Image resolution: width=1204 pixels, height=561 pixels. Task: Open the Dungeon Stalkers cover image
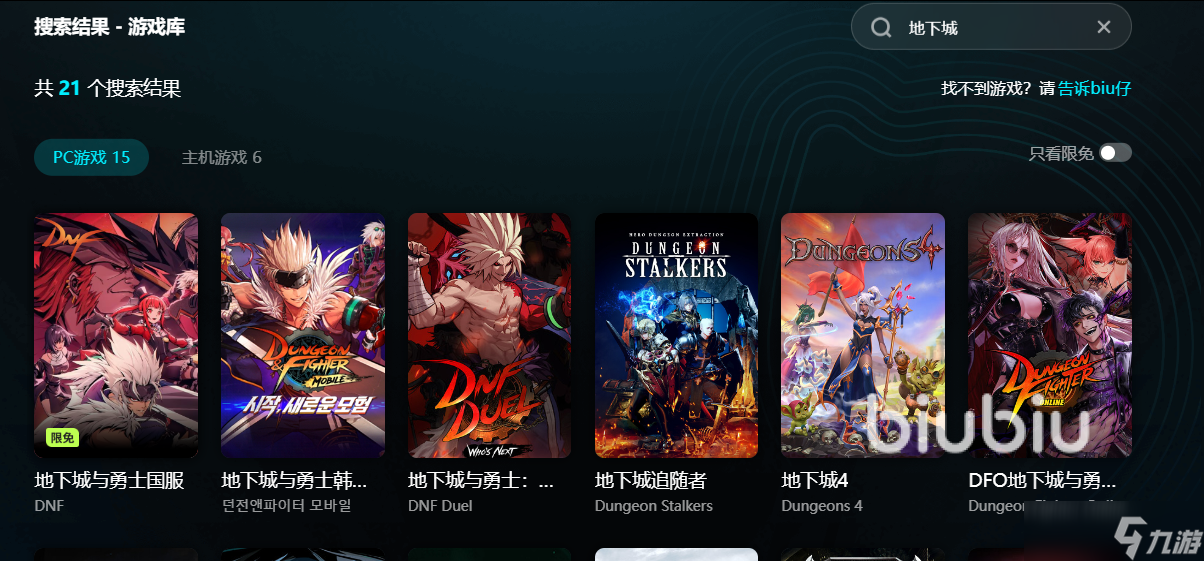coord(676,335)
